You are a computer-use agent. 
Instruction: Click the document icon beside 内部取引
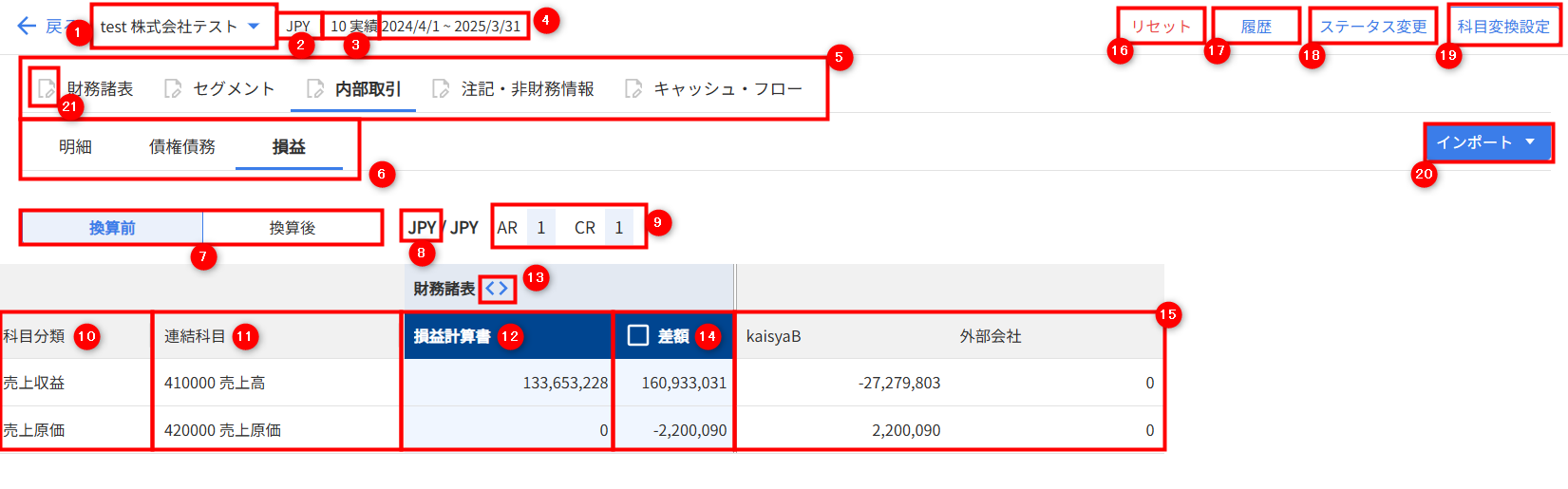click(x=315, y=88)
